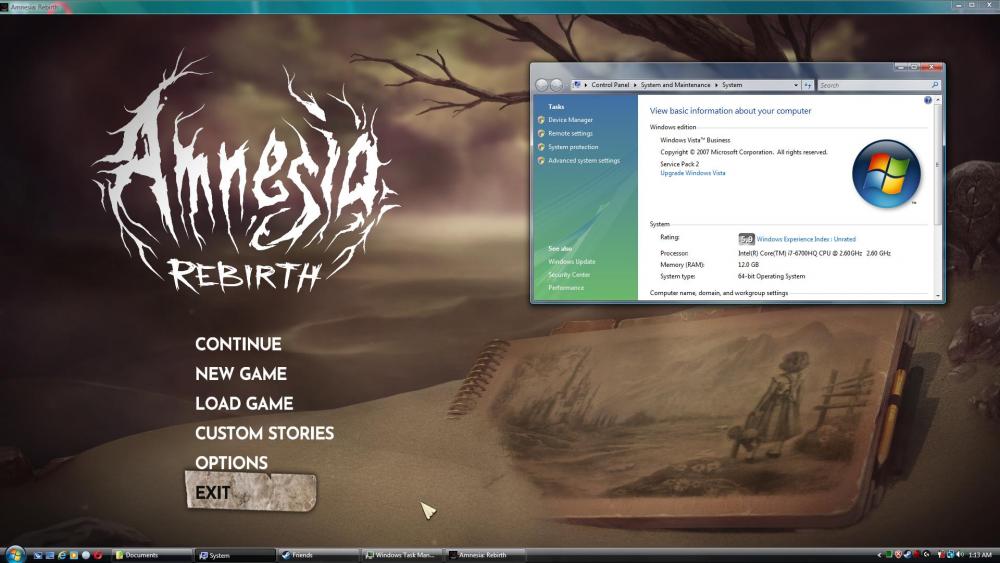1000x563 pixels.
Task: Click scroll up arrow in System window
Action: tap(938, 100)
